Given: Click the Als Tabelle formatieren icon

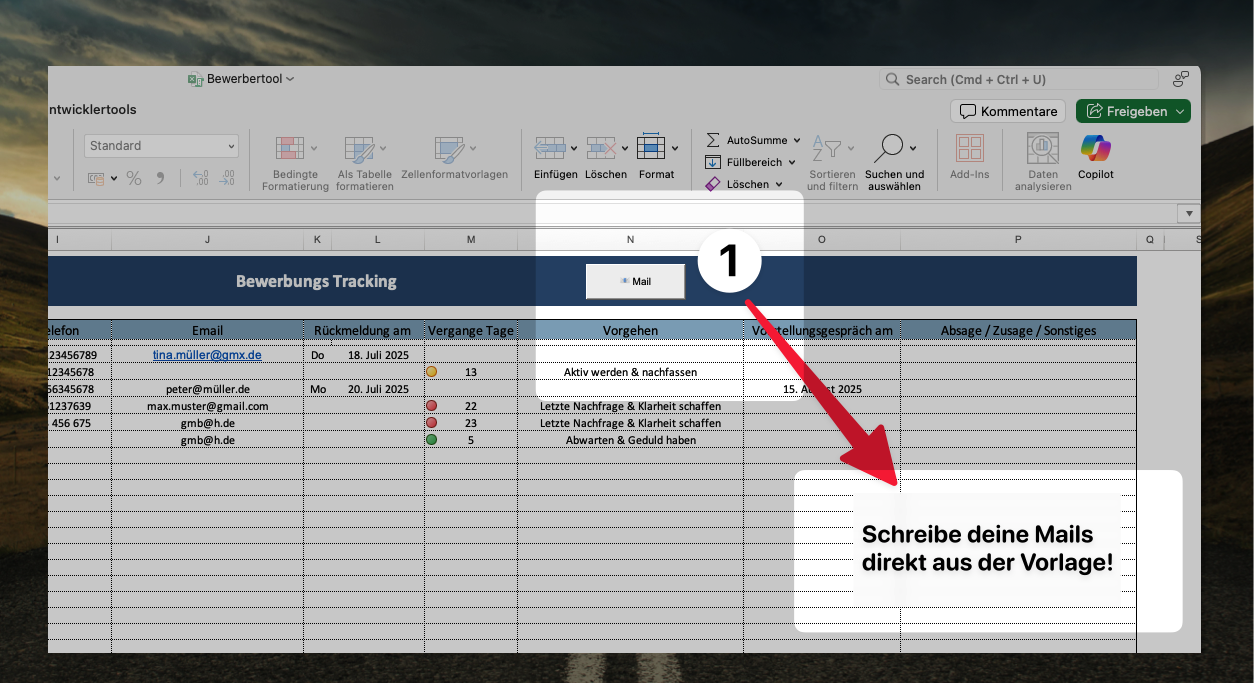Looking at the screenshot, I should pos(359,149).
